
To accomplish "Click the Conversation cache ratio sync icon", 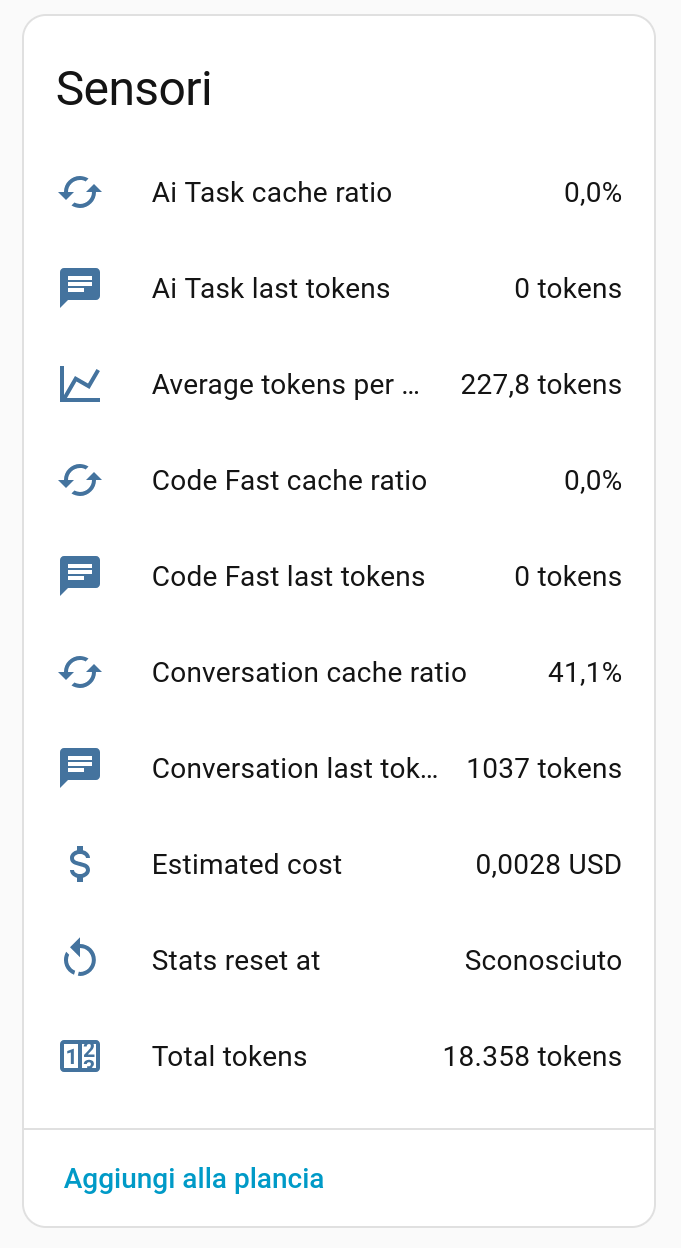I will (80, 672).
